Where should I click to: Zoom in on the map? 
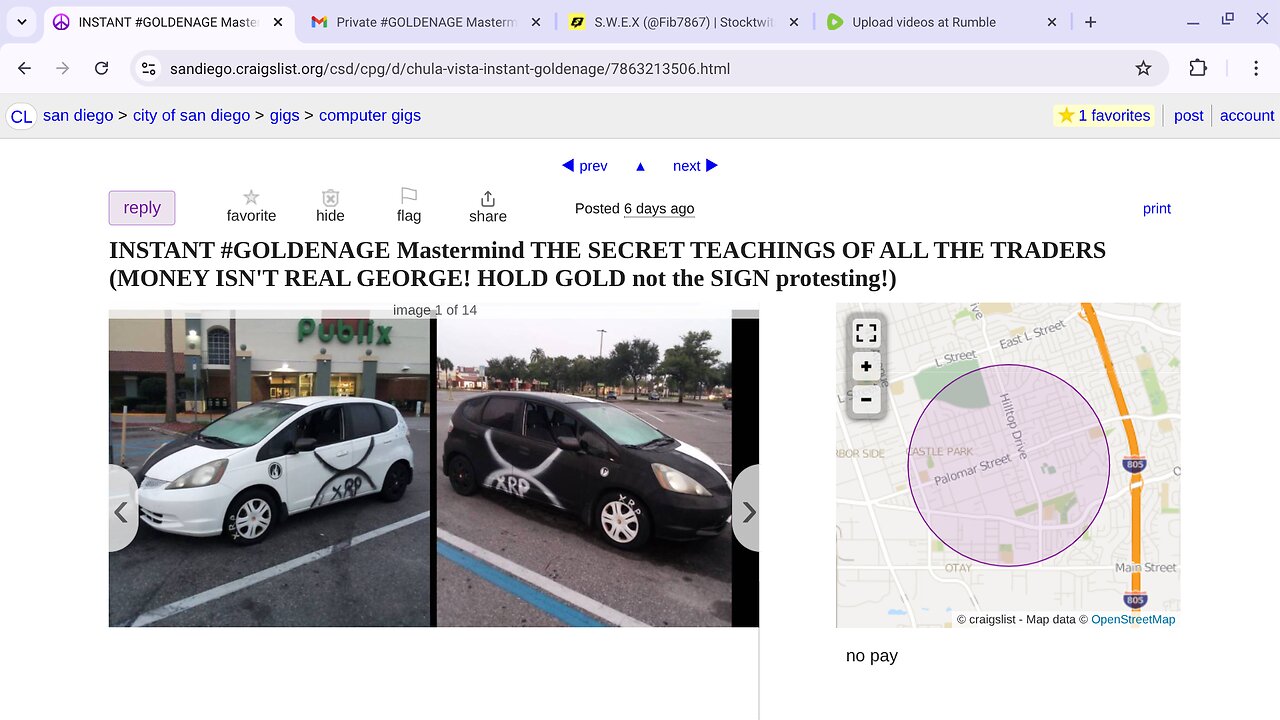(x=866, y=367)
